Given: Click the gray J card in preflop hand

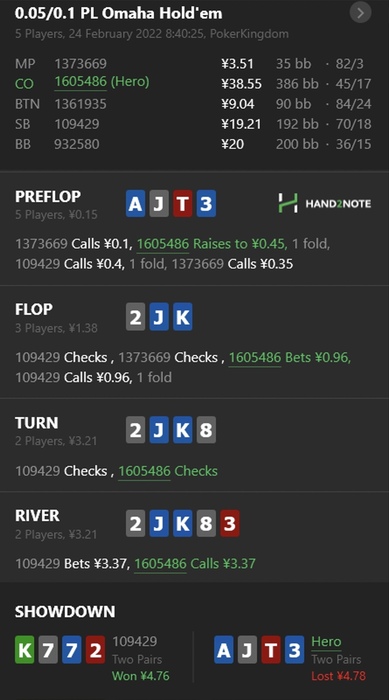Looking at the screenshot, I should [159, 204].
